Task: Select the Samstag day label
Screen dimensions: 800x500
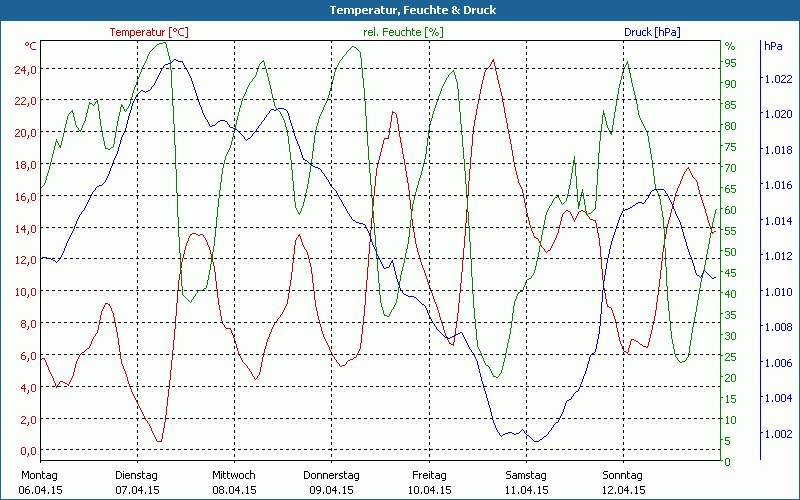Action: point(525,475)
